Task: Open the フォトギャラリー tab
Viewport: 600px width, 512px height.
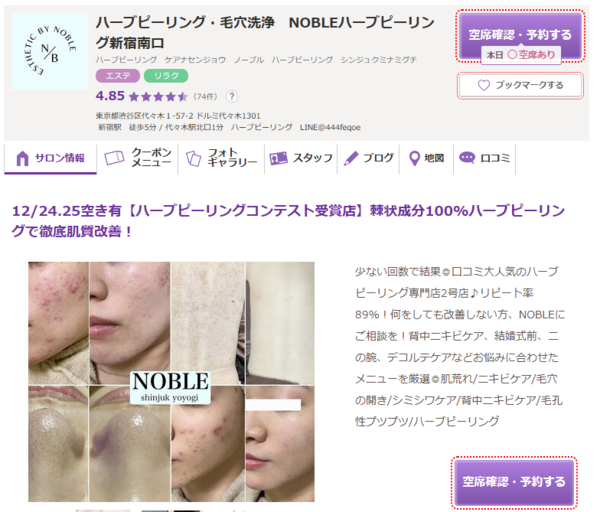Action: click(221, 158)
